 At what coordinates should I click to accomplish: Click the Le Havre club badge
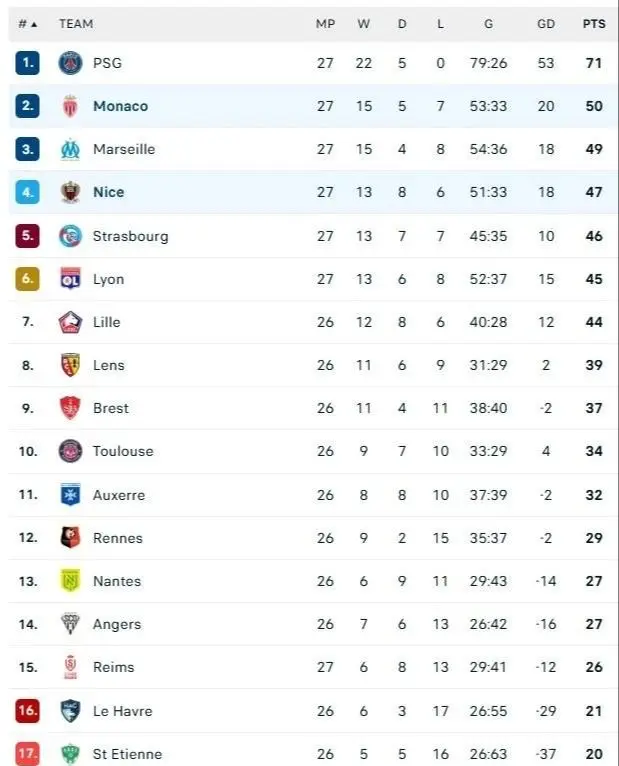point(70,711)
